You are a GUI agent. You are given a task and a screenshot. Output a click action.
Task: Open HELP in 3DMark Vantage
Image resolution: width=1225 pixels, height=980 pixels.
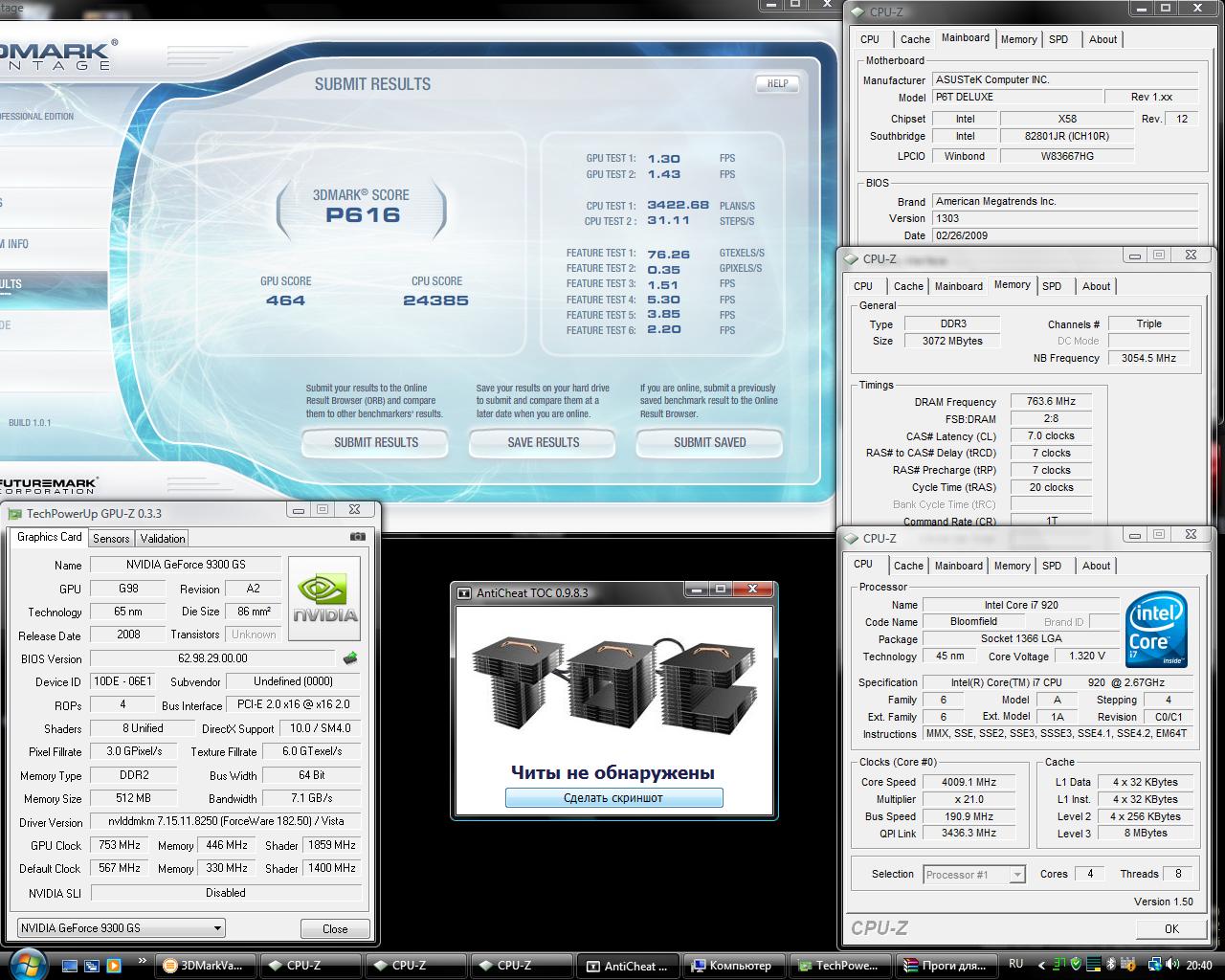coord(777,83)
